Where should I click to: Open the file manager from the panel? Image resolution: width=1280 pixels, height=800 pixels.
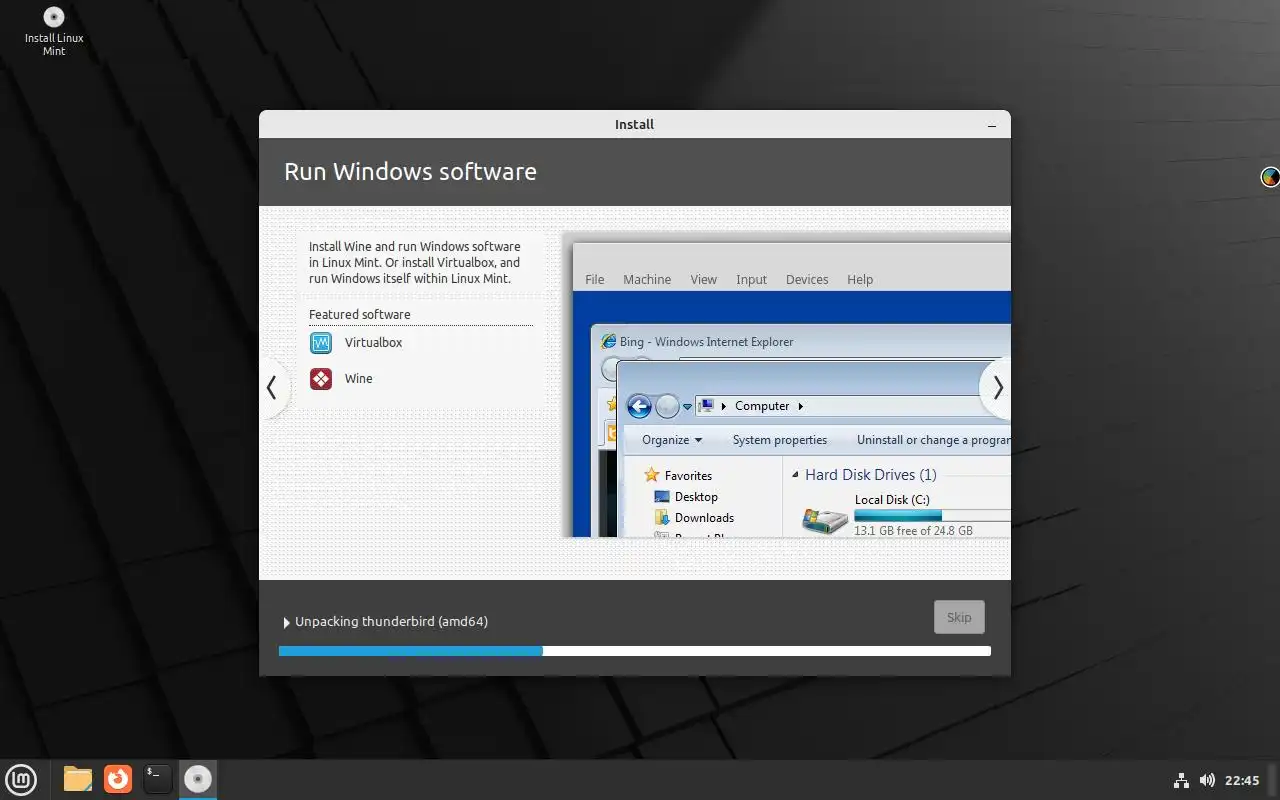(x=78, y=779)
